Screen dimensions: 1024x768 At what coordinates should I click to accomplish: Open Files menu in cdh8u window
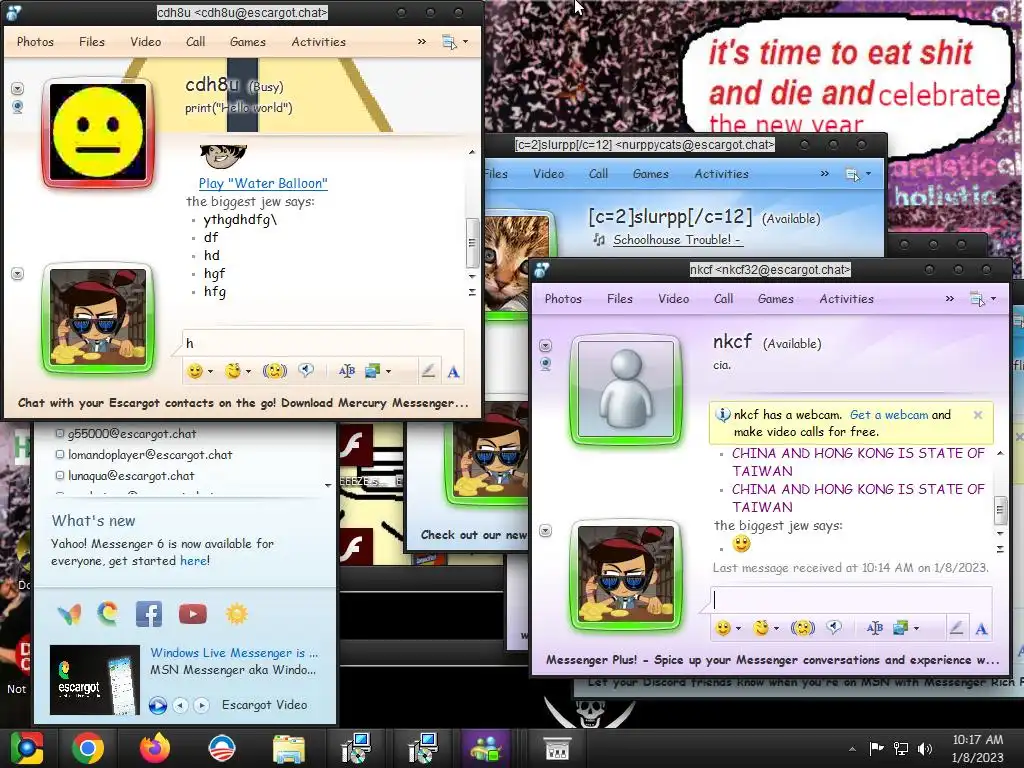point(91,41)
